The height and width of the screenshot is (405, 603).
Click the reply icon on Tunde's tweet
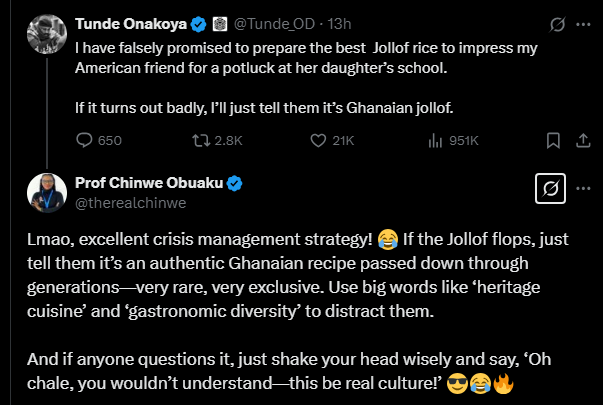pyautogui.click(x=85, y=141)
